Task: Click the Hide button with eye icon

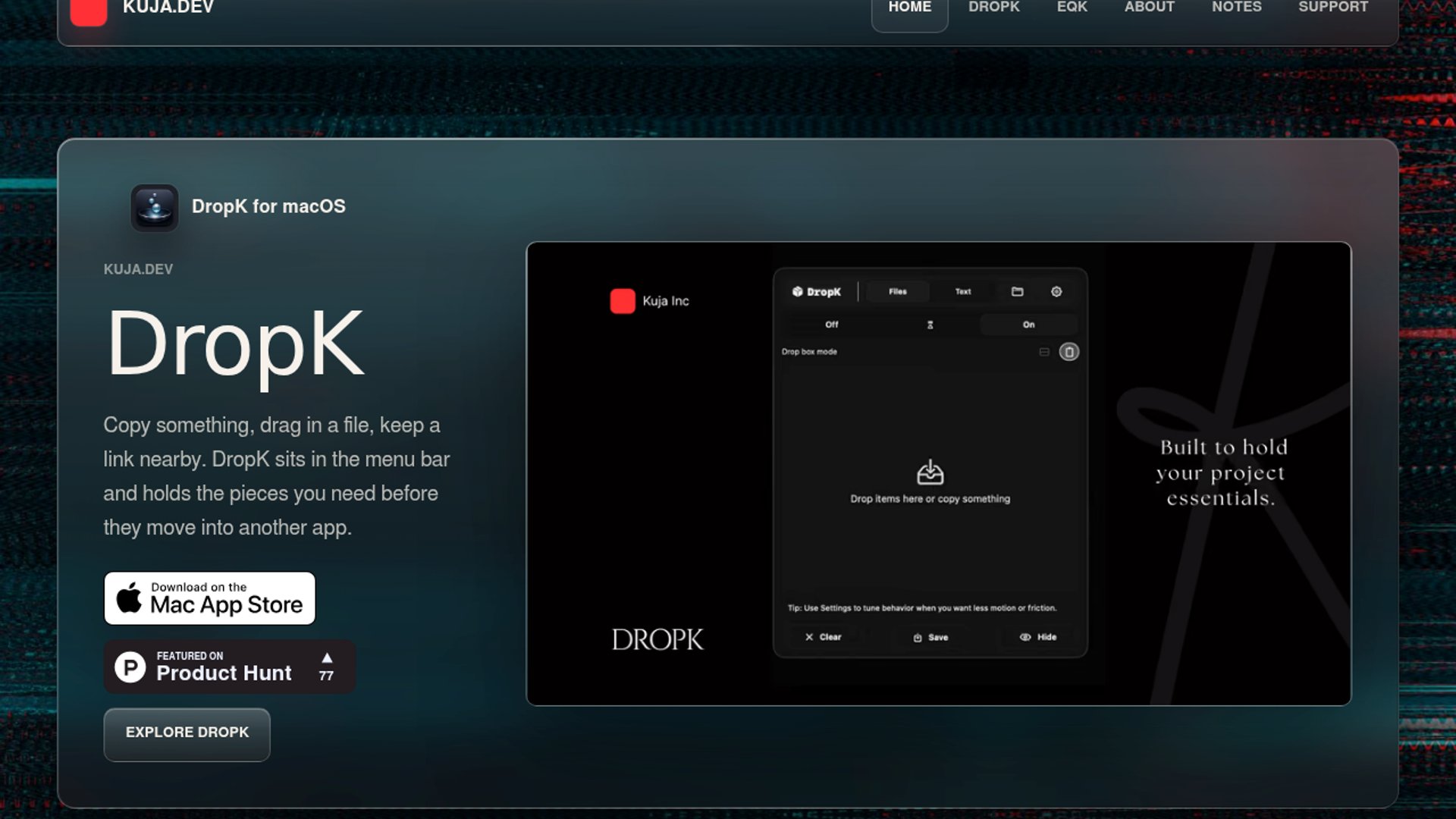Action: (1038, 637)
